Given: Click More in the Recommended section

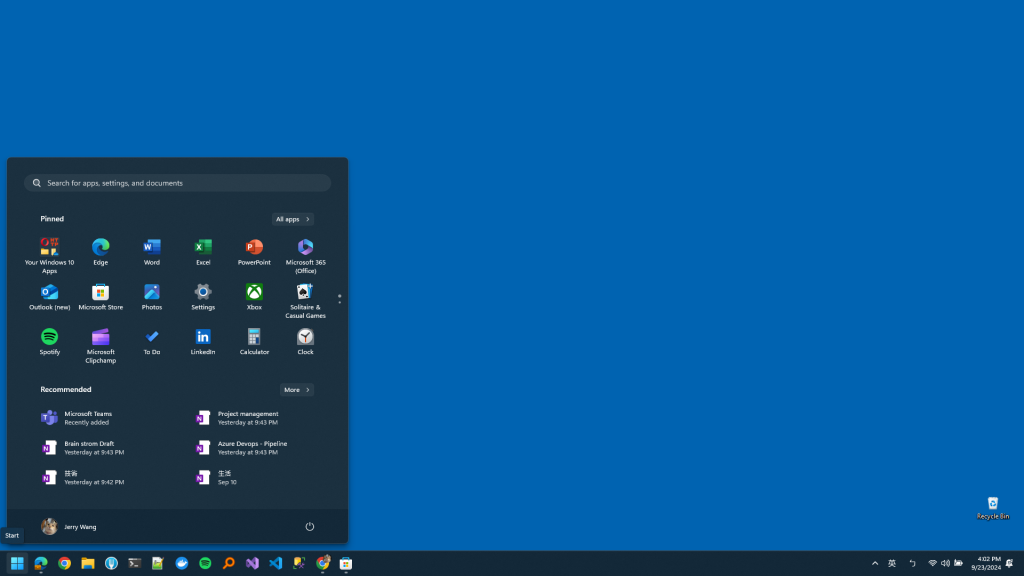Looking at the screenshot, I should (296, 389).
